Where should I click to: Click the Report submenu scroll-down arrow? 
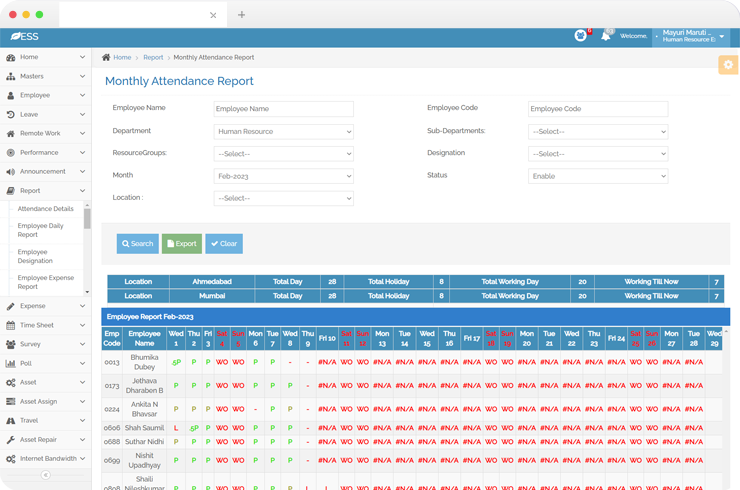(x=87, y=292)
